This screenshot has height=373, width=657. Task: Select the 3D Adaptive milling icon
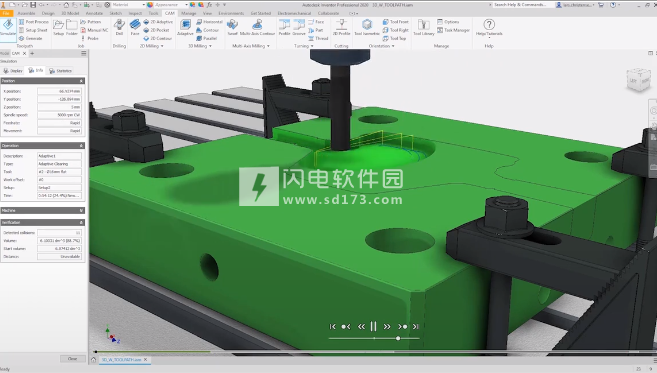point(185,28)
